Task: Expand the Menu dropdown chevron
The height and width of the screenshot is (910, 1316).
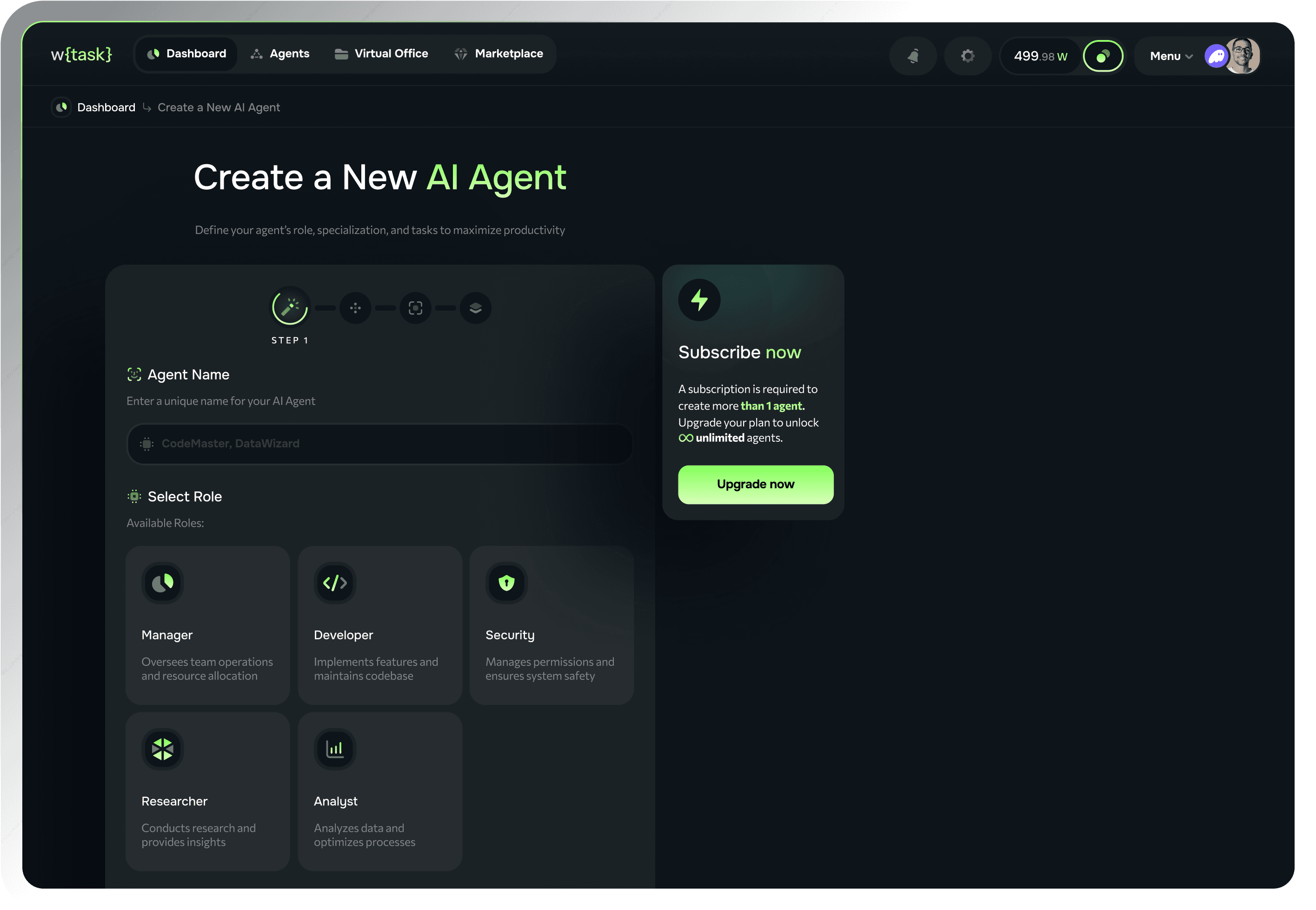Action: [x=1189, y=56]
